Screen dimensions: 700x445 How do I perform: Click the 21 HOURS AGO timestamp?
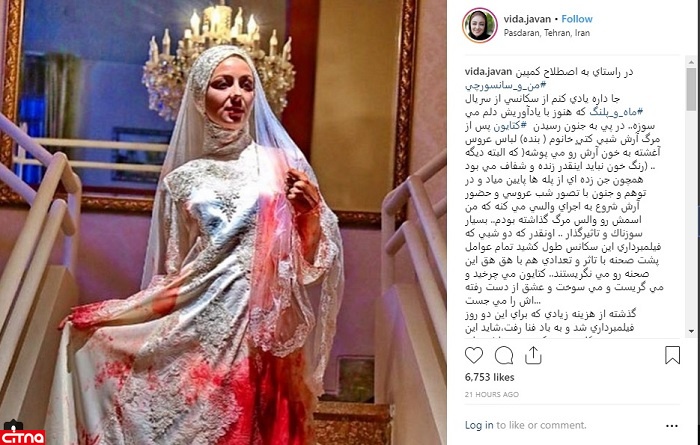point(492,395)
